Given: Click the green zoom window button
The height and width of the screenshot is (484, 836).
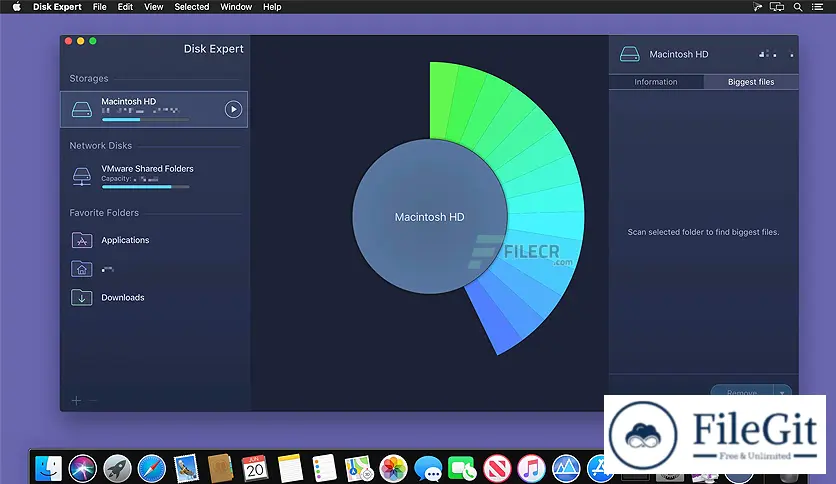Looking at the screenshot, I should pos(93,41).
